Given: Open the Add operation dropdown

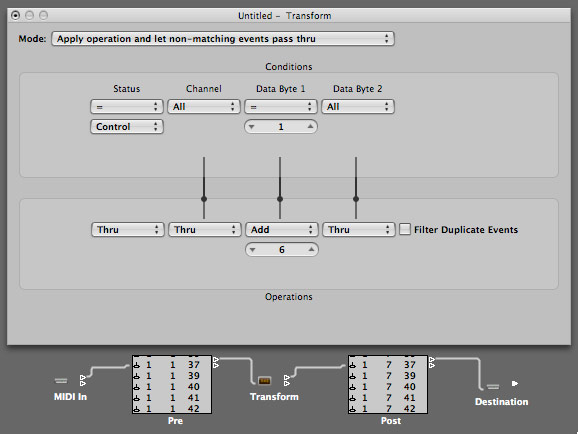Looking at the screenshot, I should click(282, 230).
